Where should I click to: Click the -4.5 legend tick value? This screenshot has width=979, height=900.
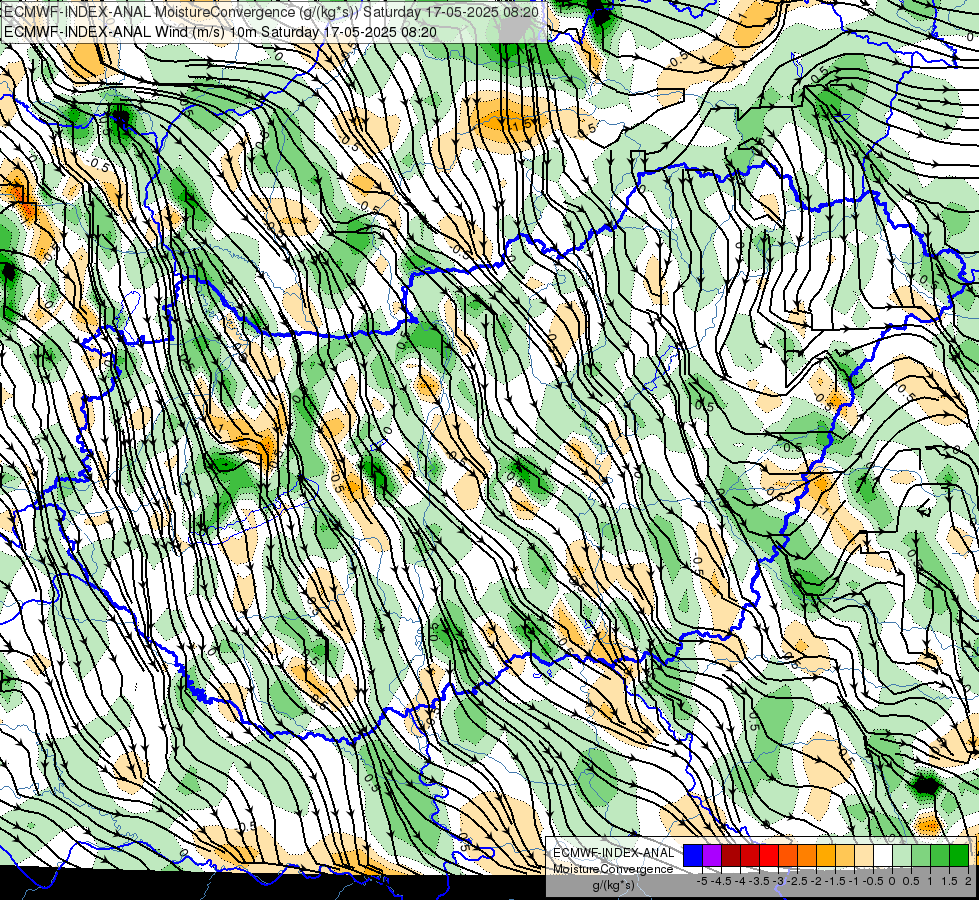721,881
